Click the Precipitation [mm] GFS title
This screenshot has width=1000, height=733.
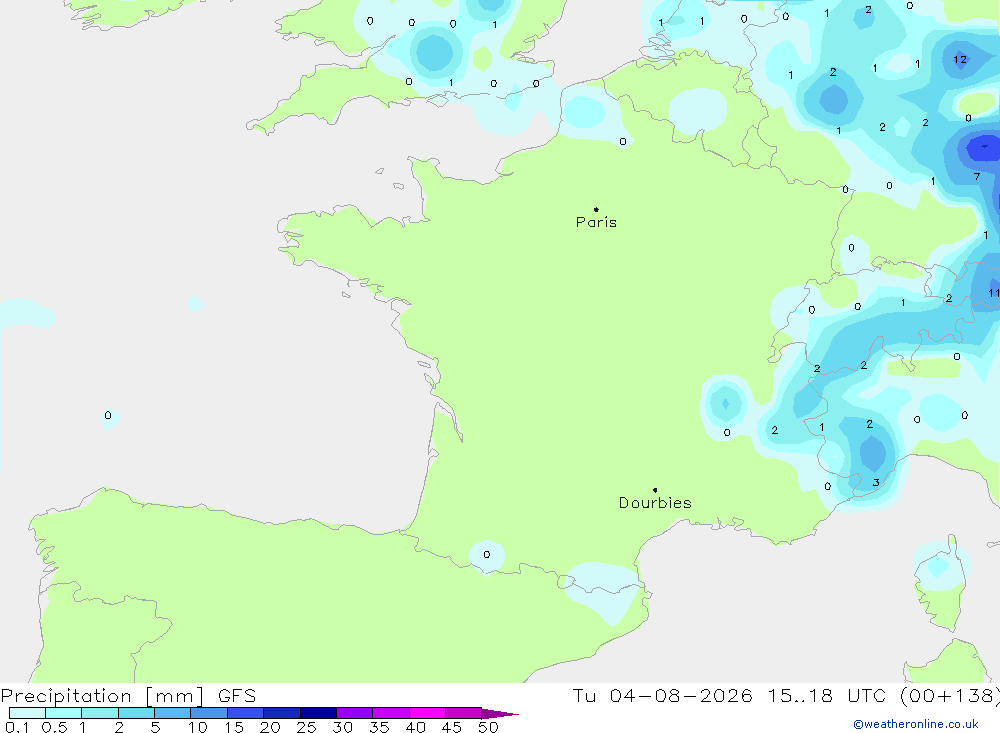128,695
